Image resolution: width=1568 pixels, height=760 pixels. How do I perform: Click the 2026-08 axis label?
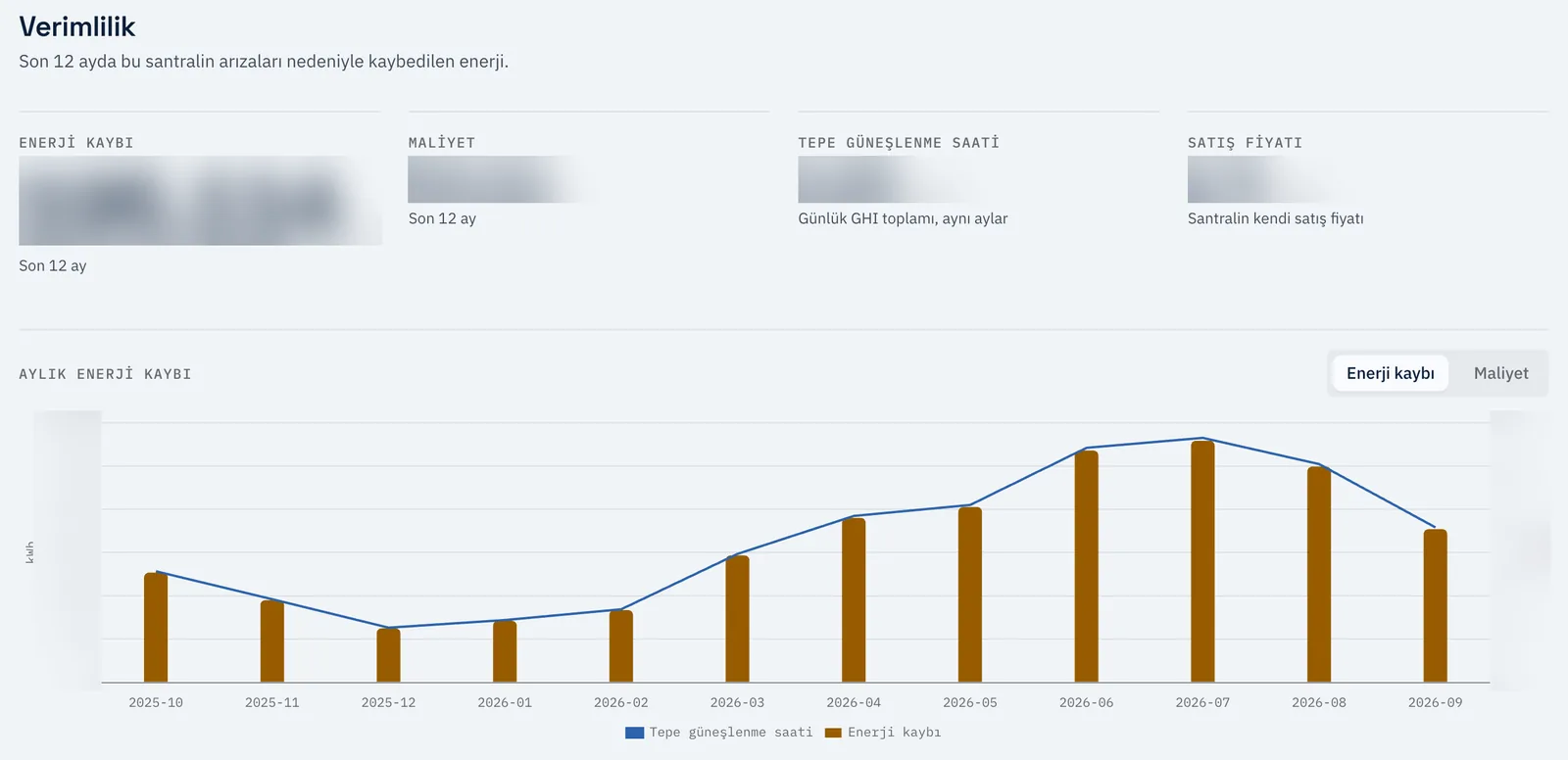pyautogui.click(x=1319, y=702)
